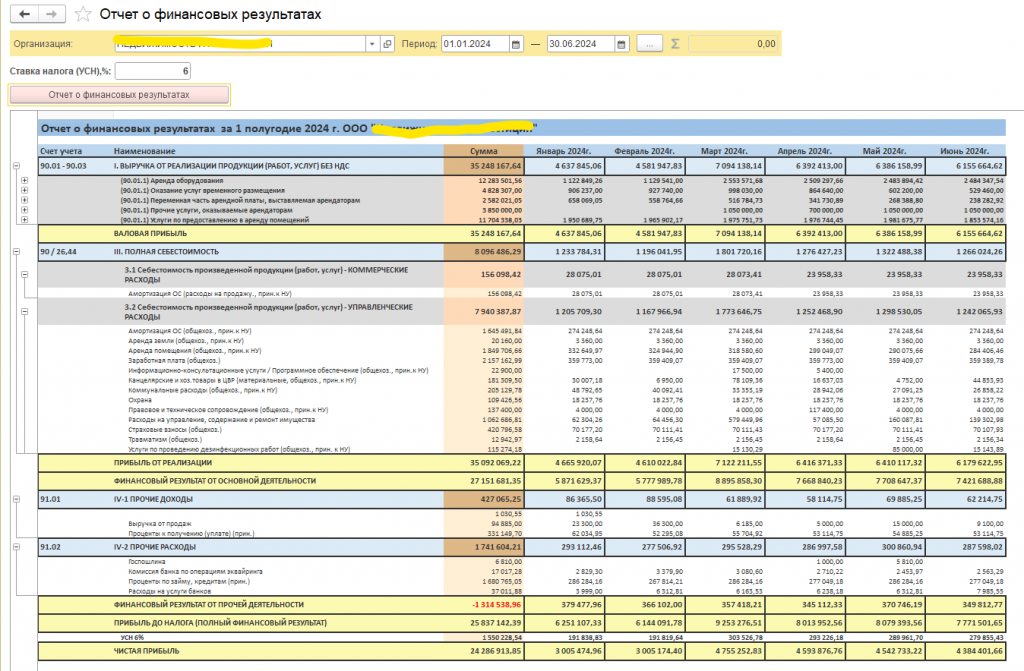Viewport: 1024px width, 671px height.
Task: Go back with the left arrow button
Action: click(25, 14)
